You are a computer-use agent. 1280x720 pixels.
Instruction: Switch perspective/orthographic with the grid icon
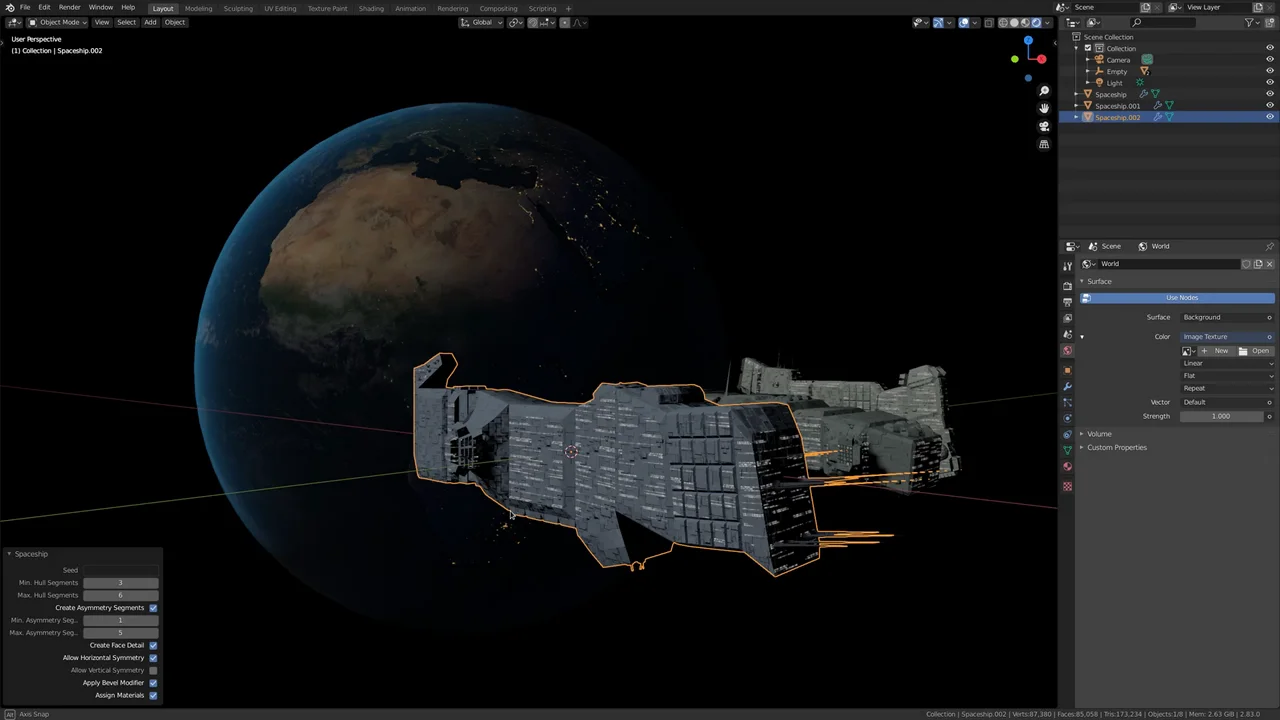pyautogui.click(x=1044, y=145)
